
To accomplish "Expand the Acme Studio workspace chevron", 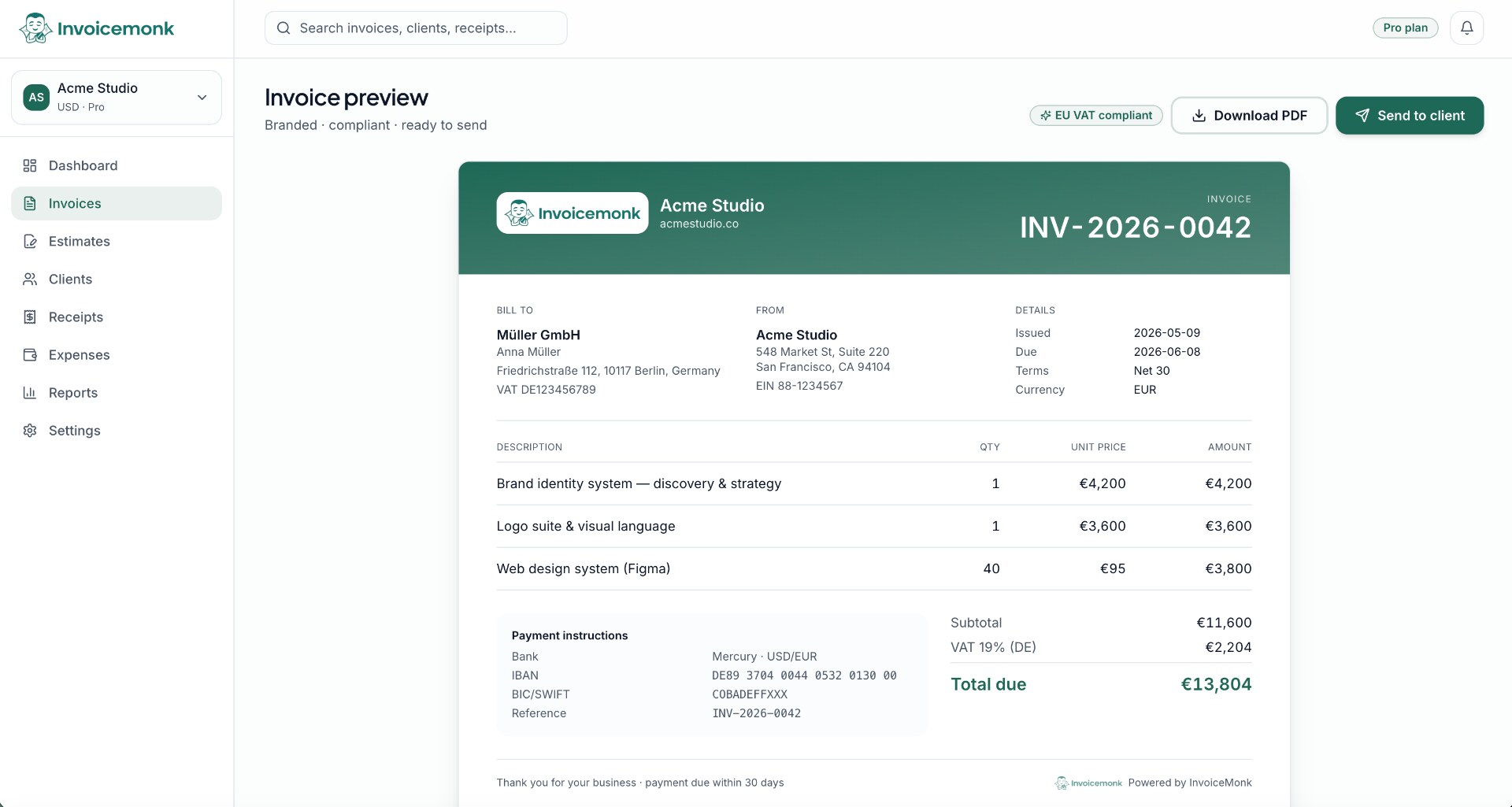I will pyautogui.click(x=202, y=98).
